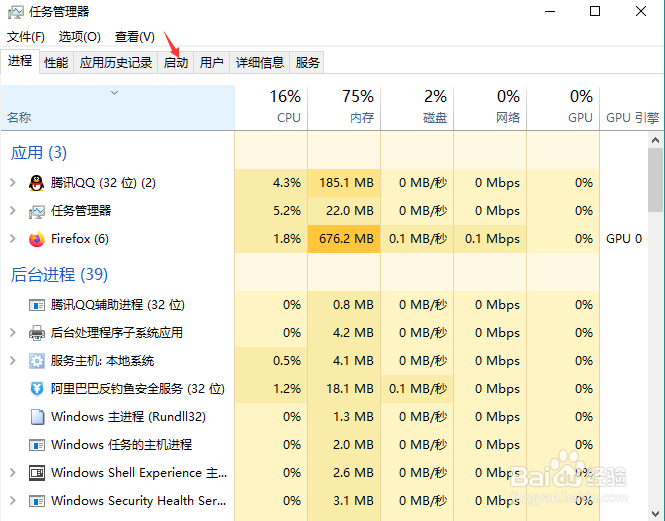Click the GPU 0 engine cell for Firefox
This screenshot has height=521, width=665.
click(624, 239)
